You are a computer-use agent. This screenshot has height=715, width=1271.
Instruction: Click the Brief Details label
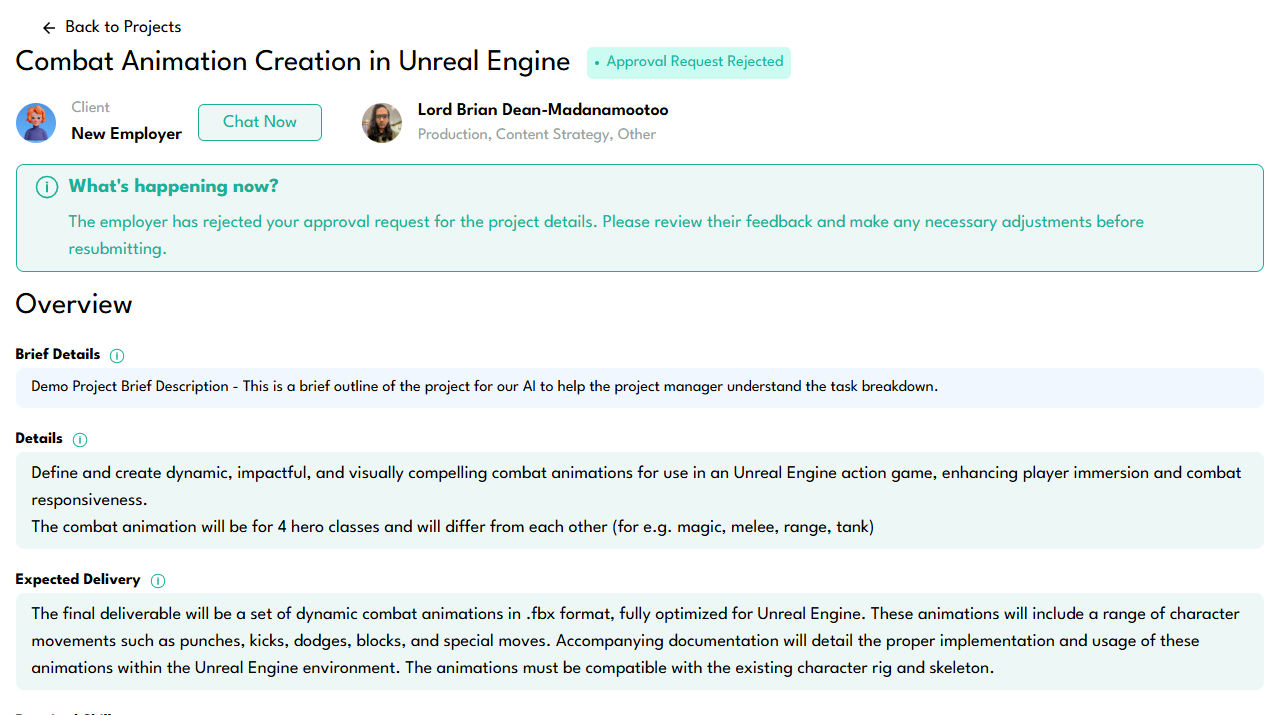(58, 354)
